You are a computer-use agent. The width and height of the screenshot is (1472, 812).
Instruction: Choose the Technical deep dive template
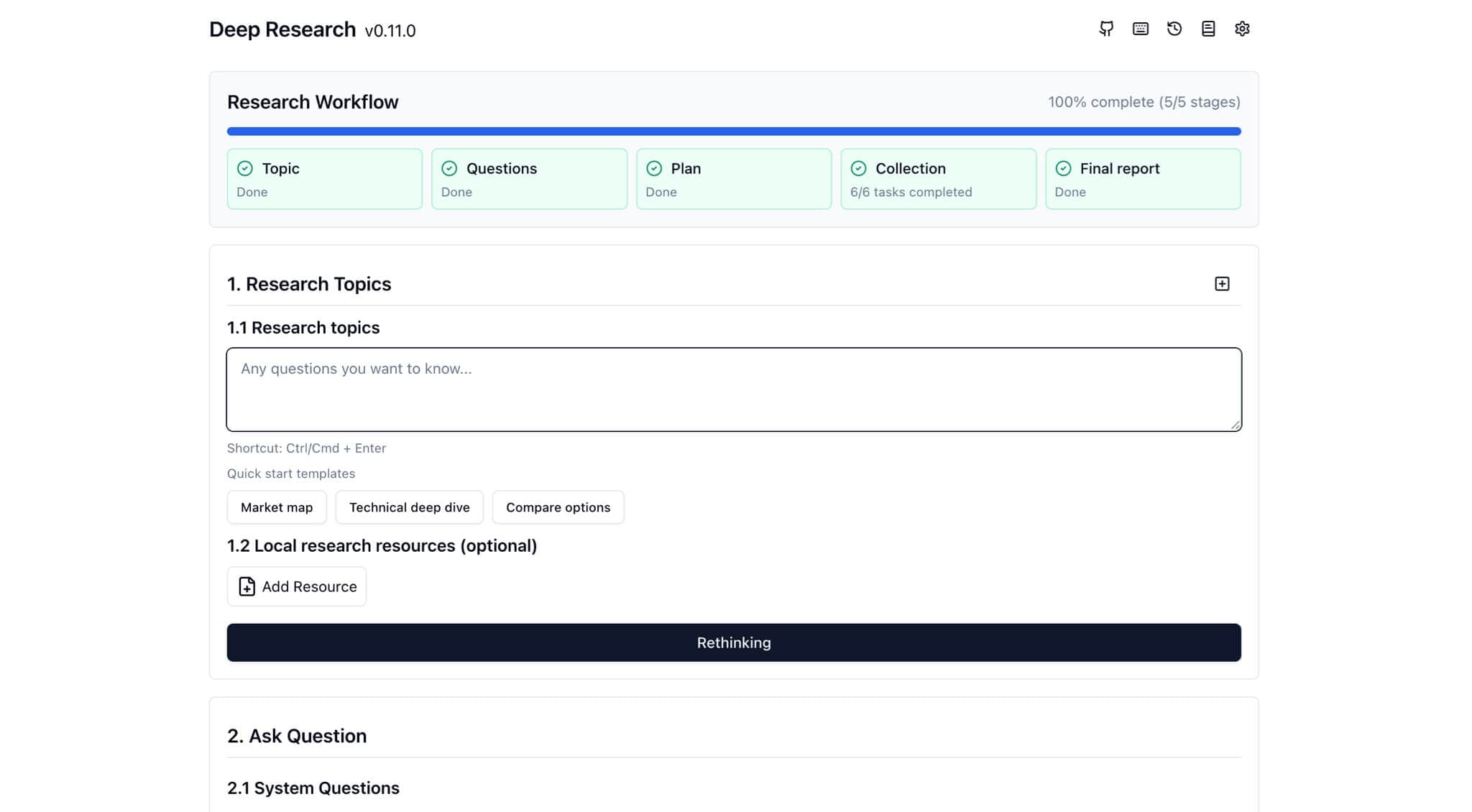point(409,507)
